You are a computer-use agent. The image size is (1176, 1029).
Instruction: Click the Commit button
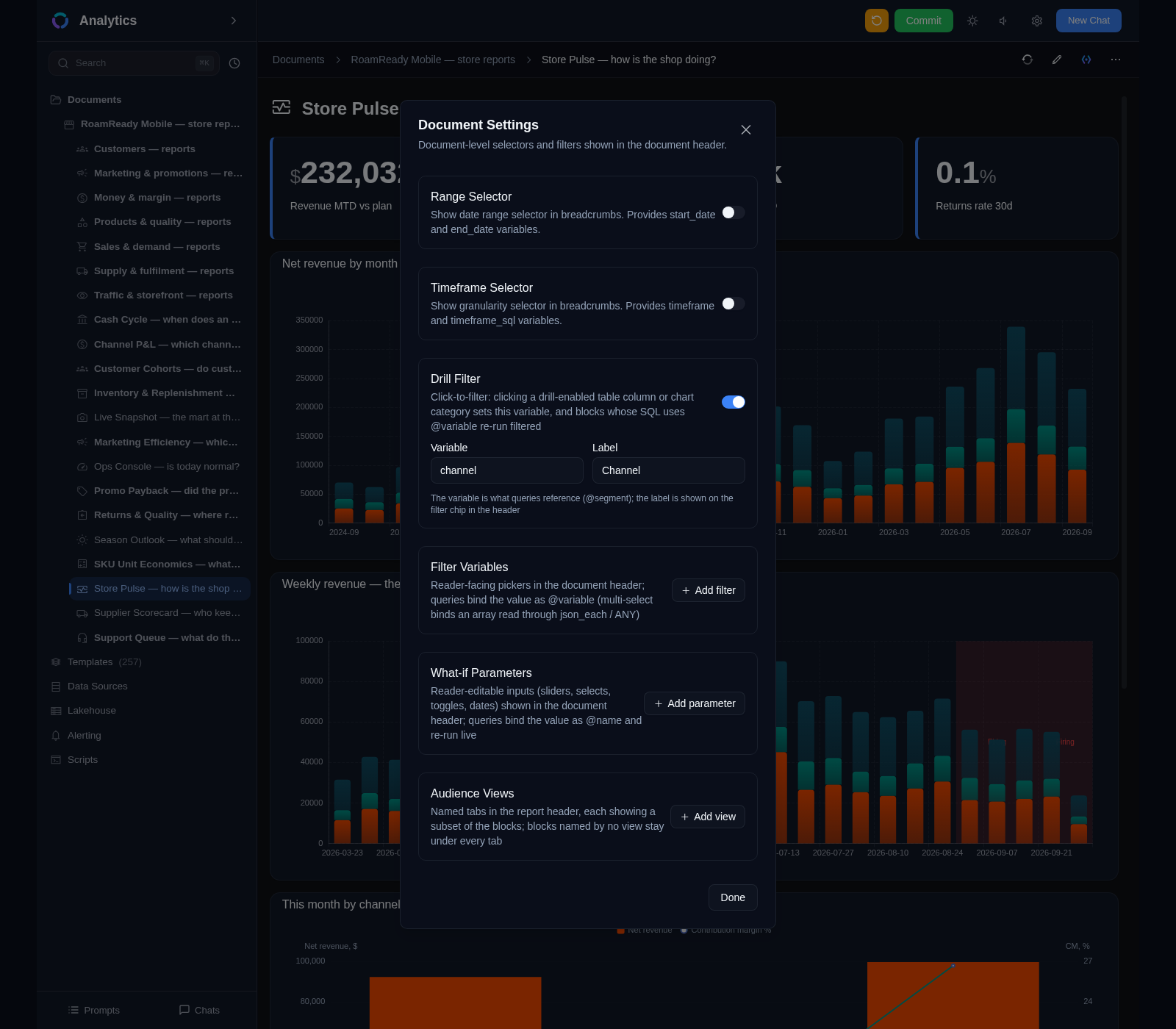[x=924, y=21]
